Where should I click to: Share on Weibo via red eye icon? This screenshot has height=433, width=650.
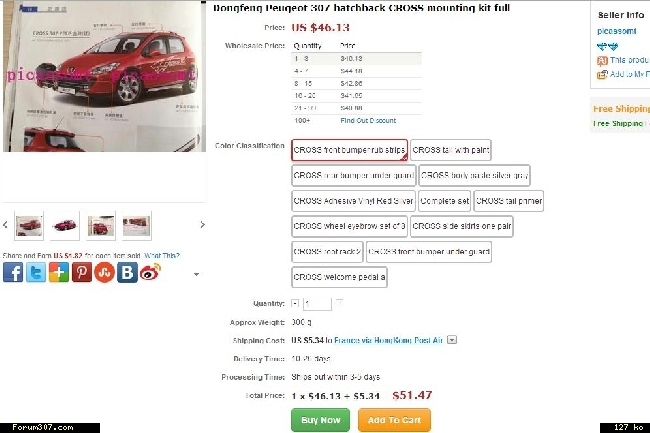click(150, 273)
